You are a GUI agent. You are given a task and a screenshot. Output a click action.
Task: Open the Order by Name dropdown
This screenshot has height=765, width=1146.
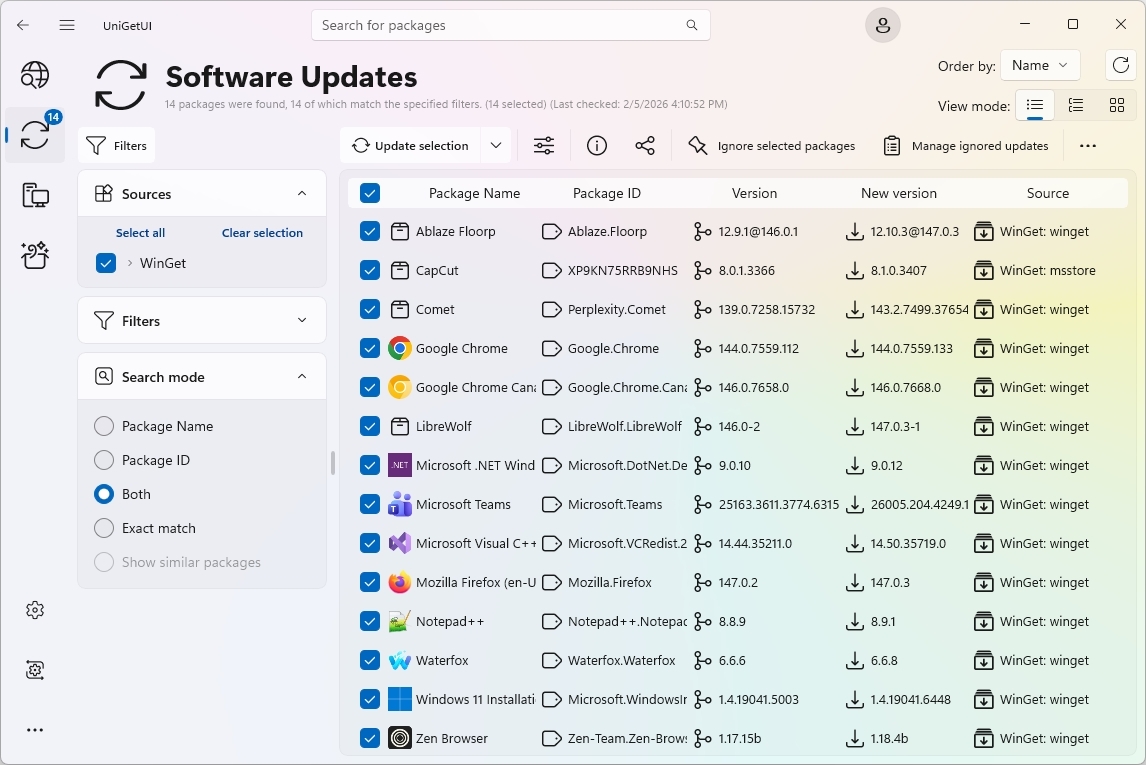pos(1040,64)
